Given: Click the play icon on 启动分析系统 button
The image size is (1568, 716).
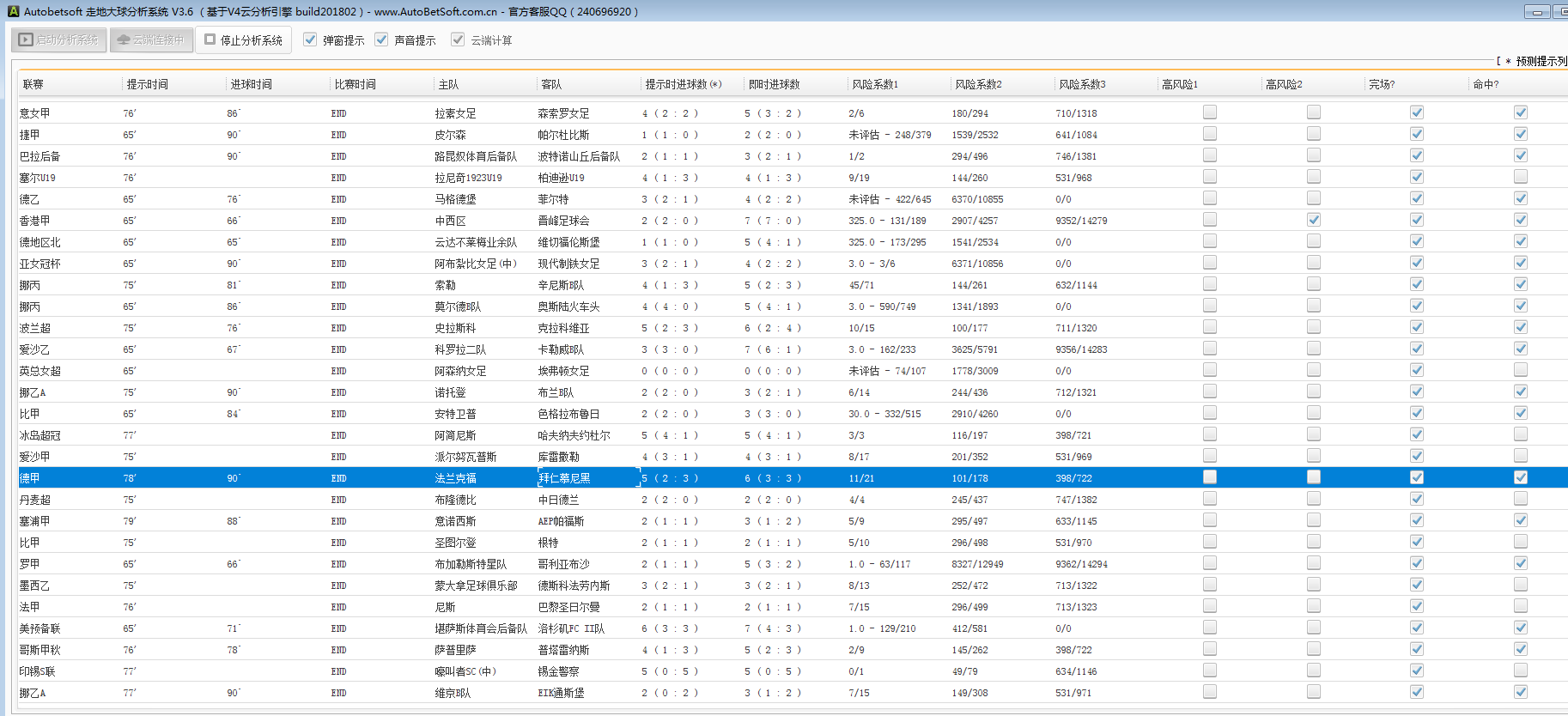Looking at the screenshot, I should 26,39.
